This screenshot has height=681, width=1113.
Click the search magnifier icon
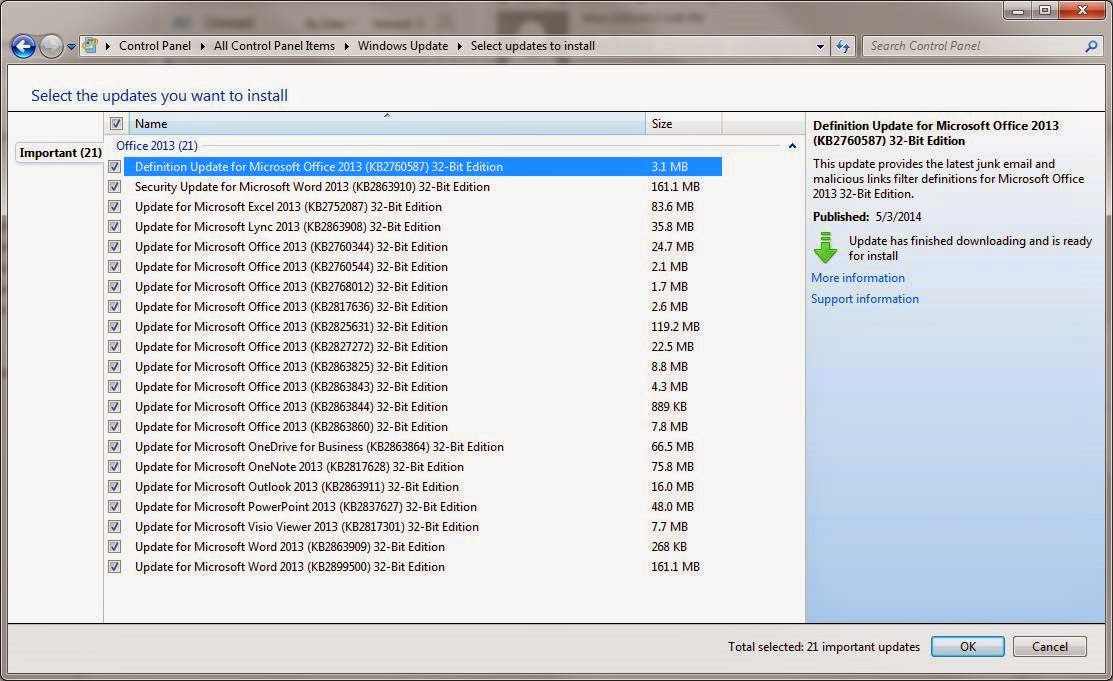point(1091,46)
